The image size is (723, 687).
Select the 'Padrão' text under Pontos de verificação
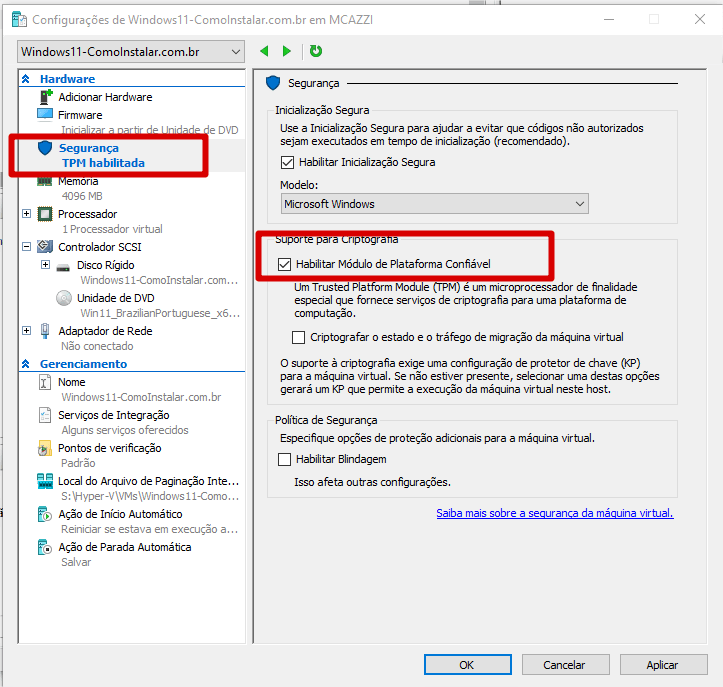click(78, 463)
